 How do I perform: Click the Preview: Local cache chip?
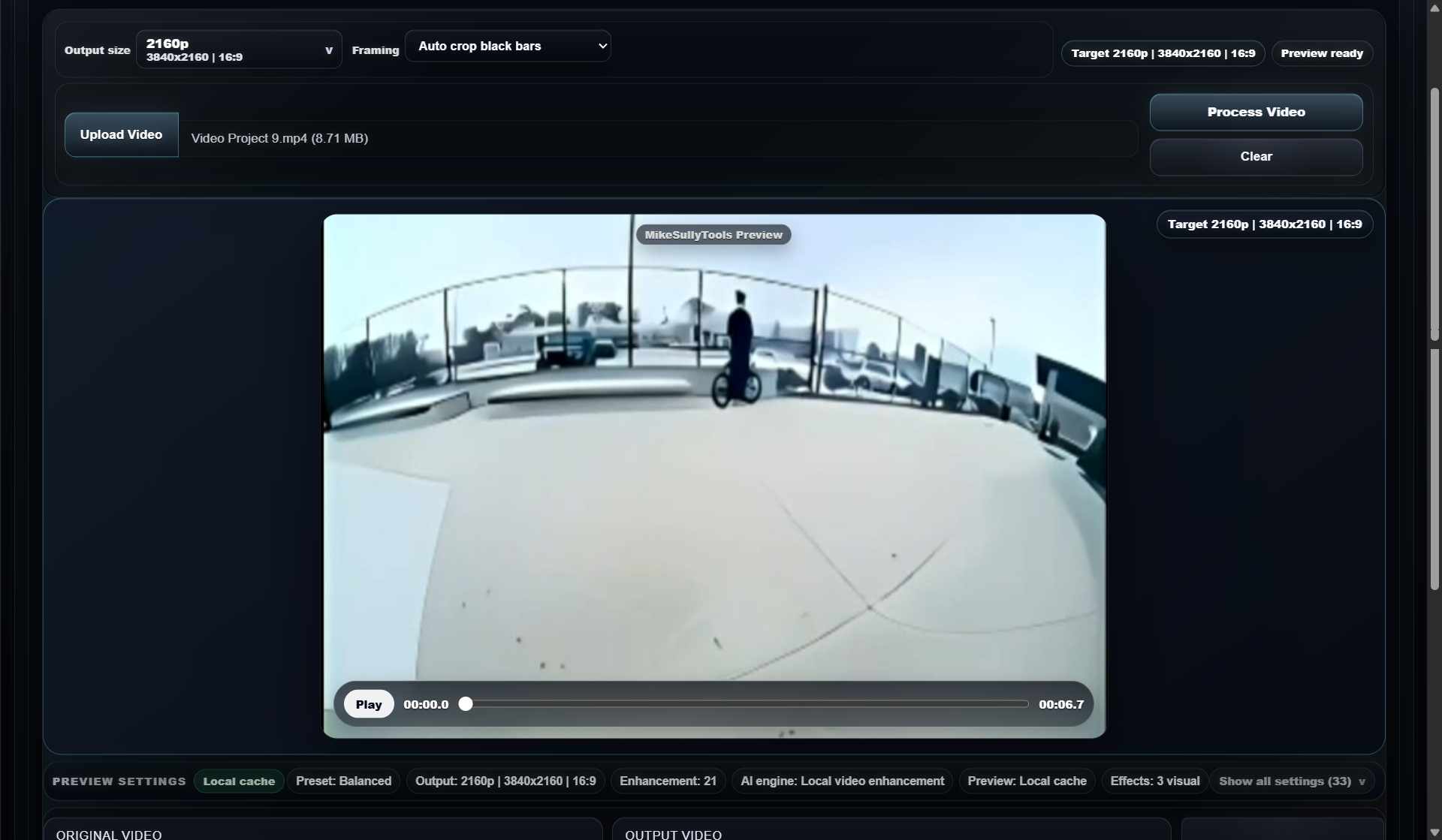[x=1027, y=781]
